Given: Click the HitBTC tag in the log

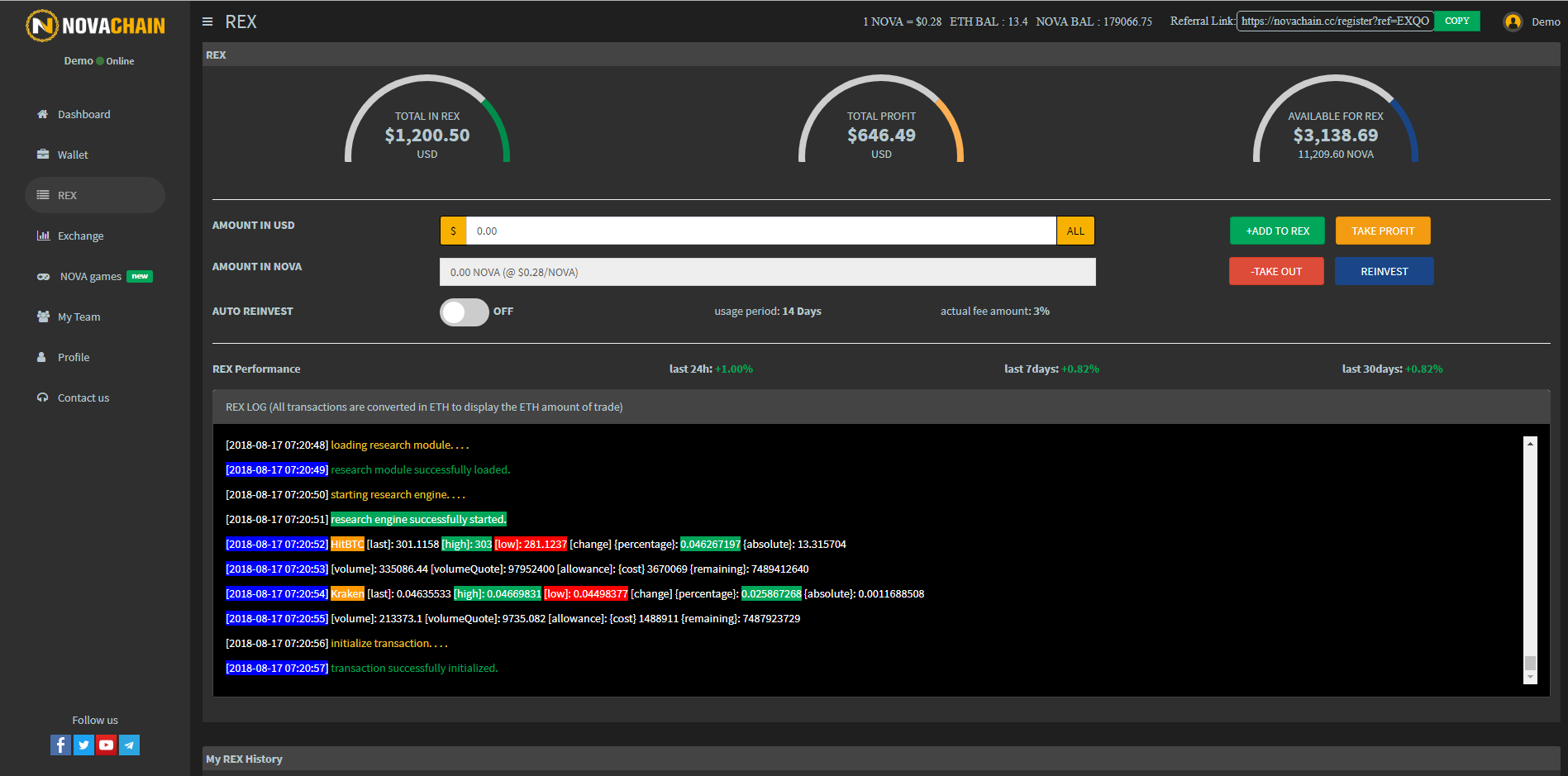Looking at the screenshot, I should click(347, 544).
